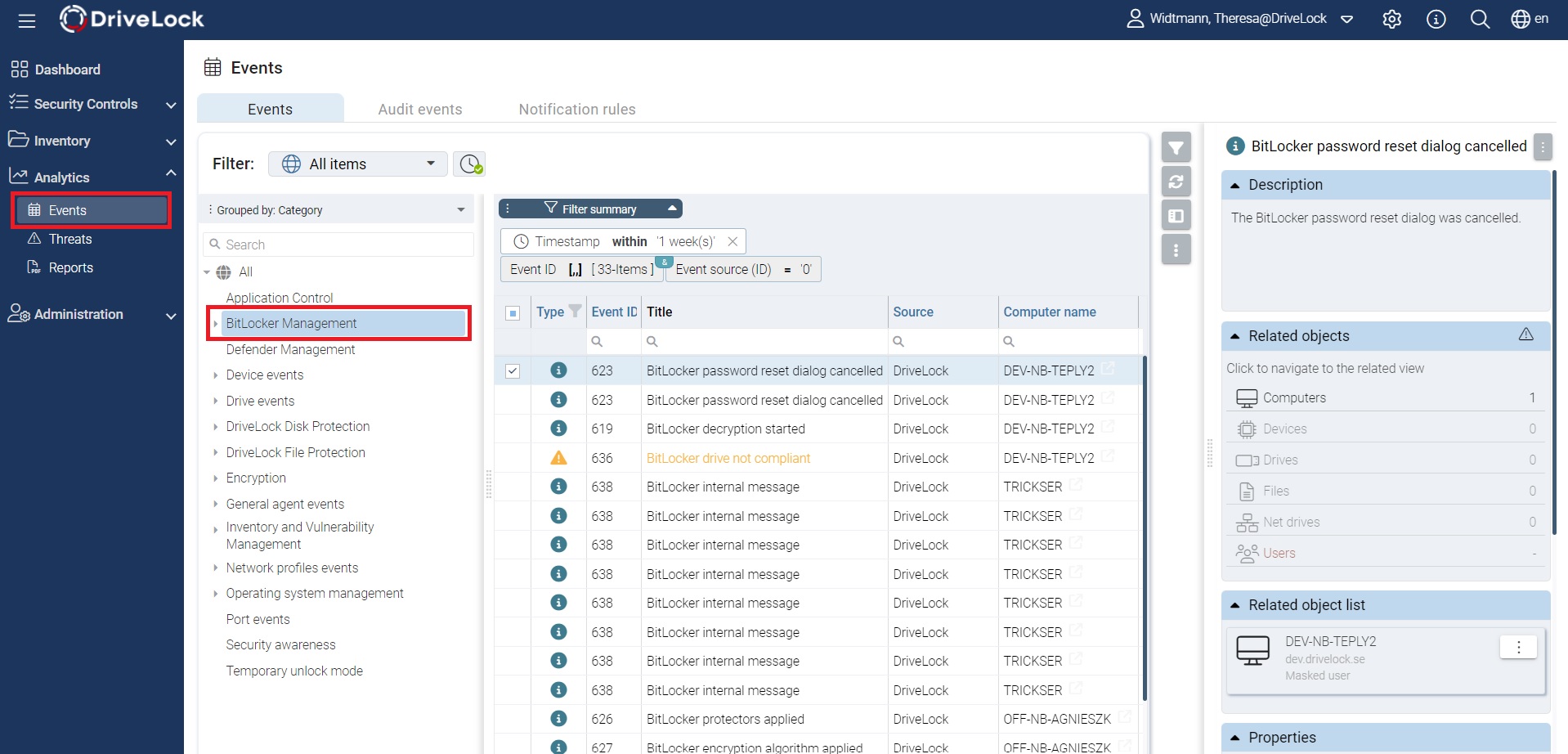Click the Related objects warning triangle icon
Image resolution: width=1568 pixels, height=754 pixels.
pyautogui.click(x=1526, y=334)
